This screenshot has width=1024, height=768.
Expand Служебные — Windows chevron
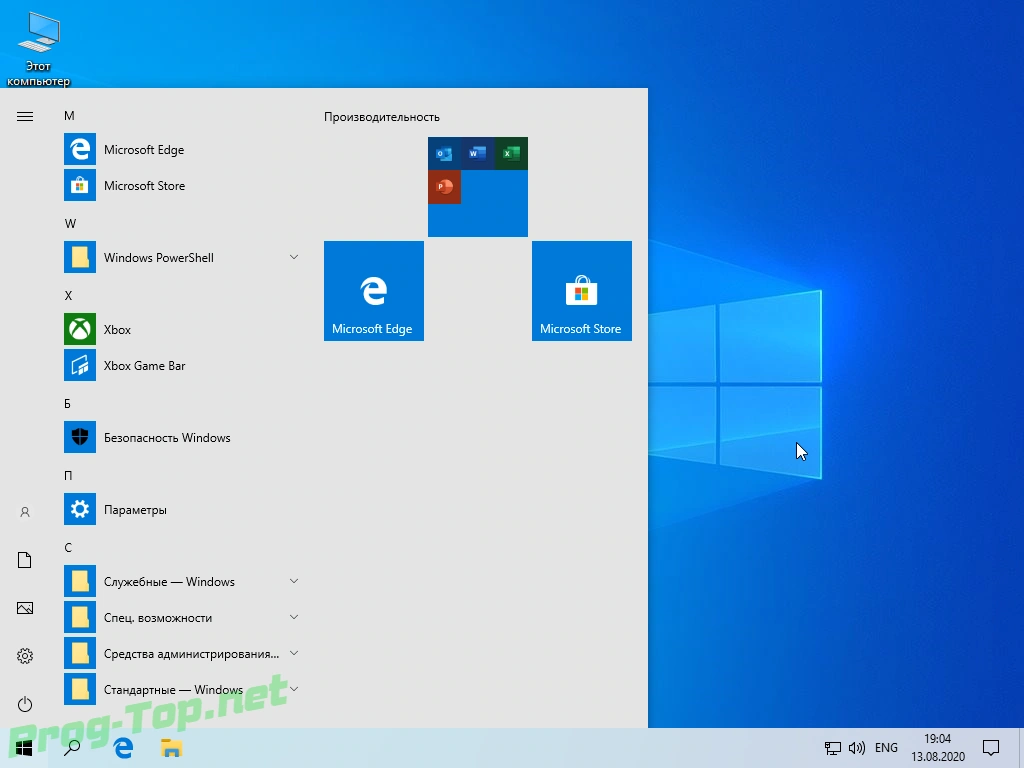294,581
